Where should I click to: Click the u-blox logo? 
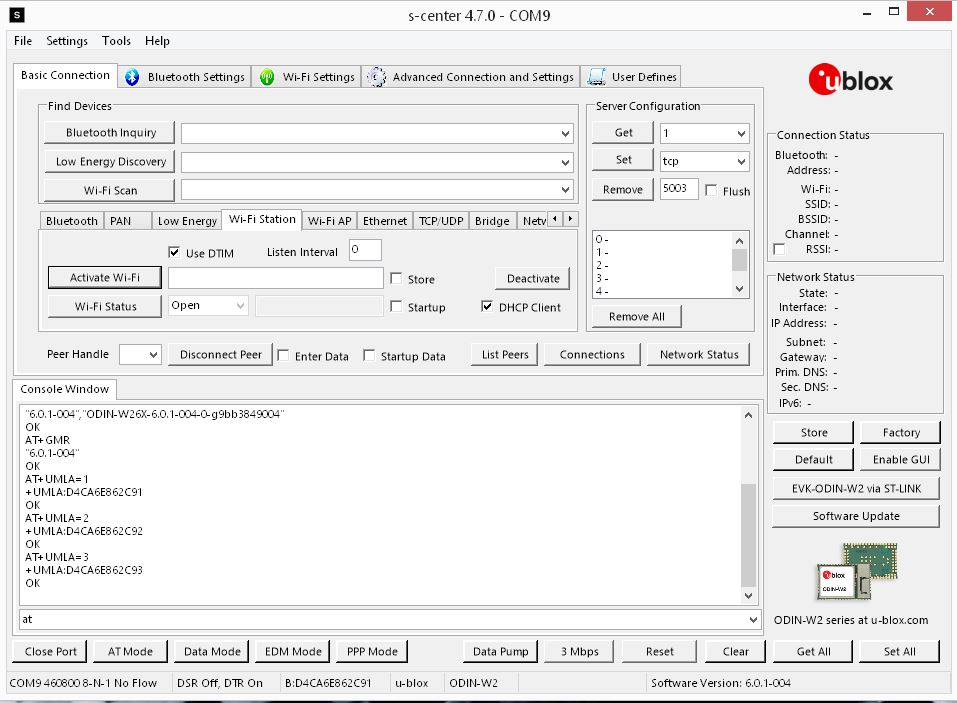(851, 79)
